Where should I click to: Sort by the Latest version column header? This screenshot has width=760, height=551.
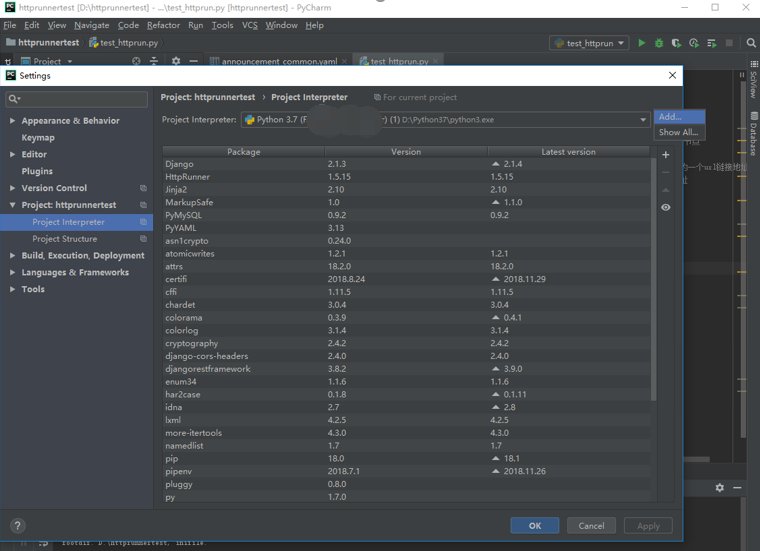click(568, 152)
